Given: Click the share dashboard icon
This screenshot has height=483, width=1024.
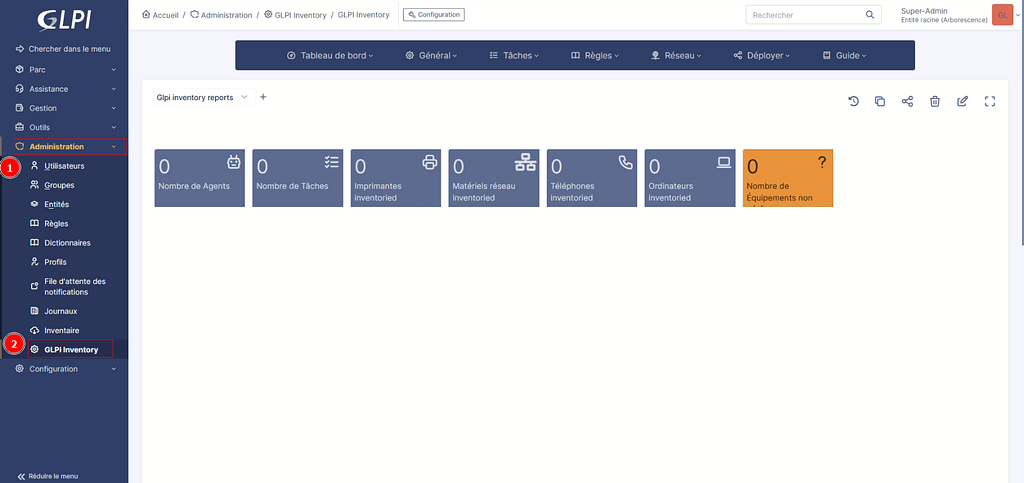Looking at the screenshot, I should tap(907, 101).
